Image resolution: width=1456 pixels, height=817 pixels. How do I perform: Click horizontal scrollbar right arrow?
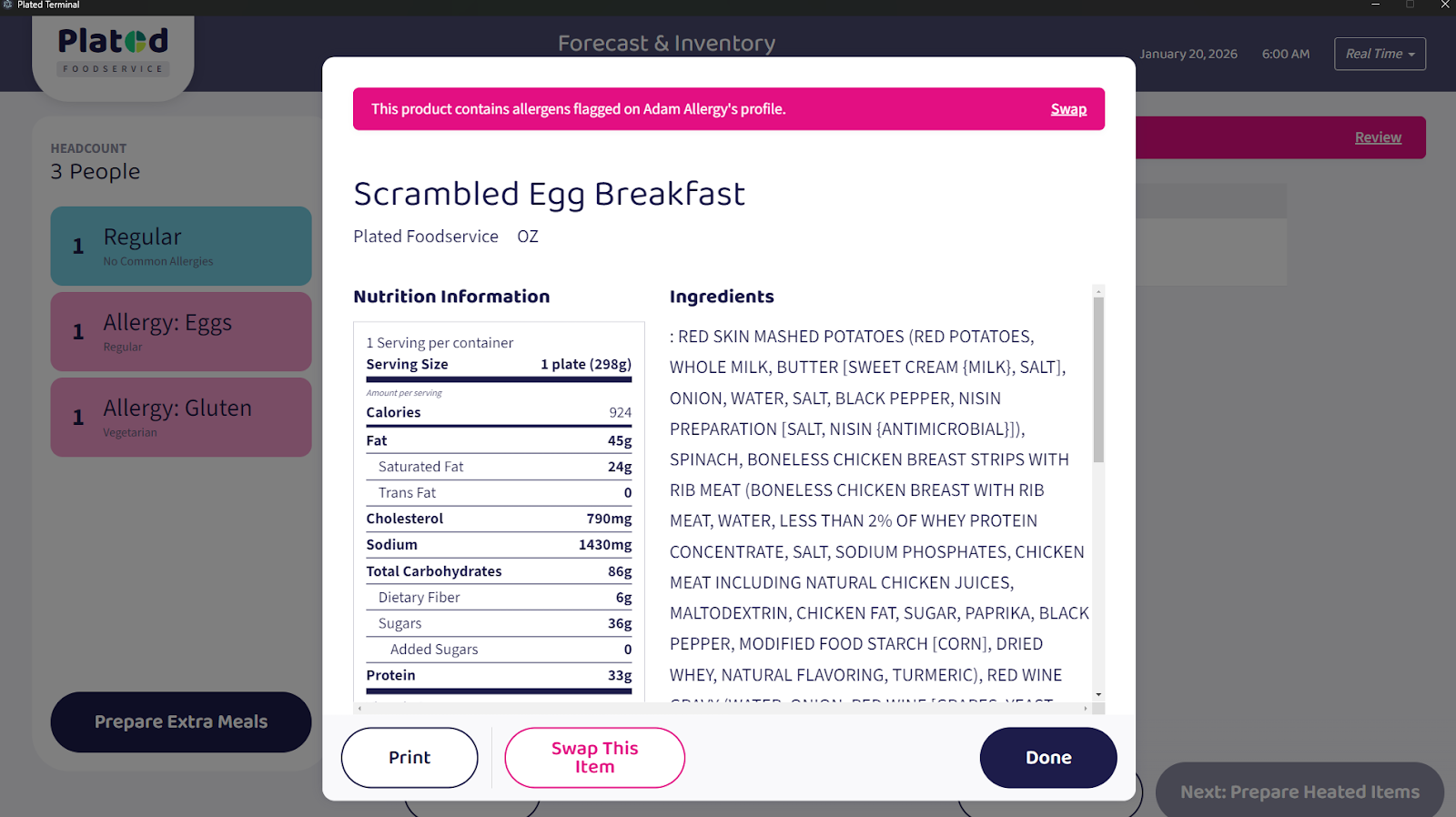coord(1085,708)
